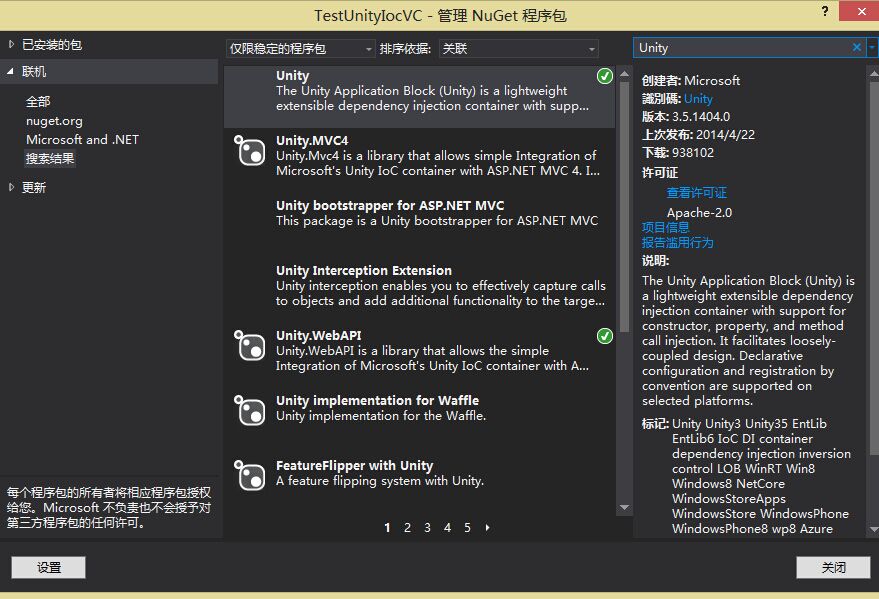Open the help question mark button
The height and width of the screenshot is (599, 879).
click(x=825, y=11)
